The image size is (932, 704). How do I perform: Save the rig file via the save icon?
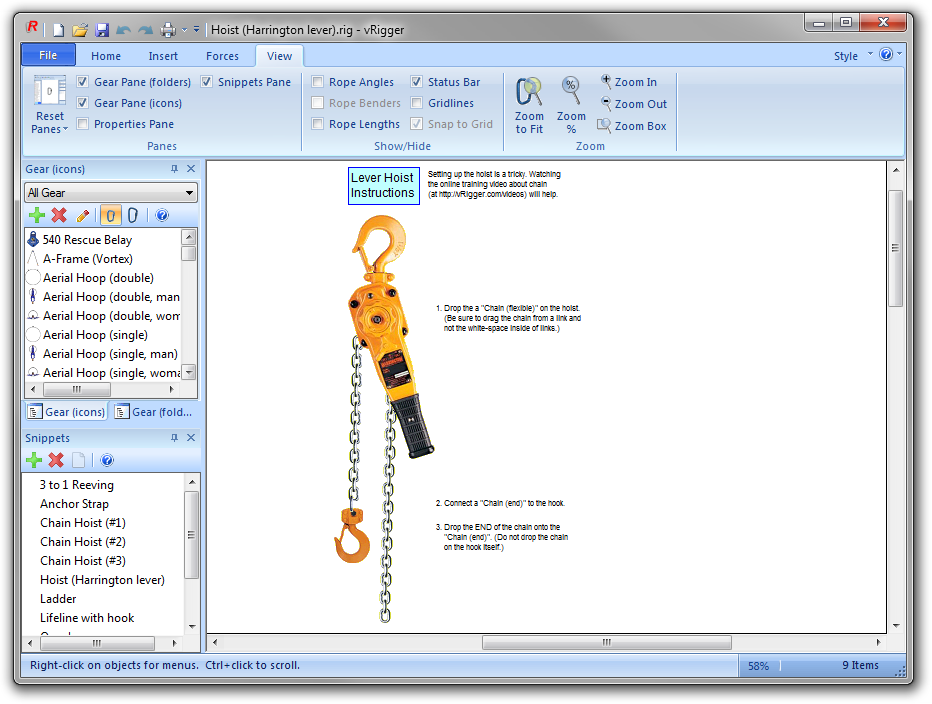coord(103,30)
